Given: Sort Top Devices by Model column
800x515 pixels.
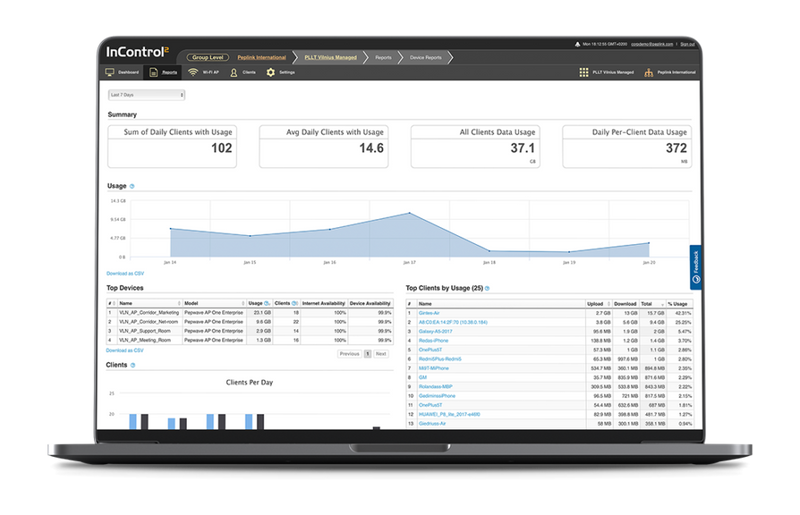Looking at the screenshot, I should 214,303.
